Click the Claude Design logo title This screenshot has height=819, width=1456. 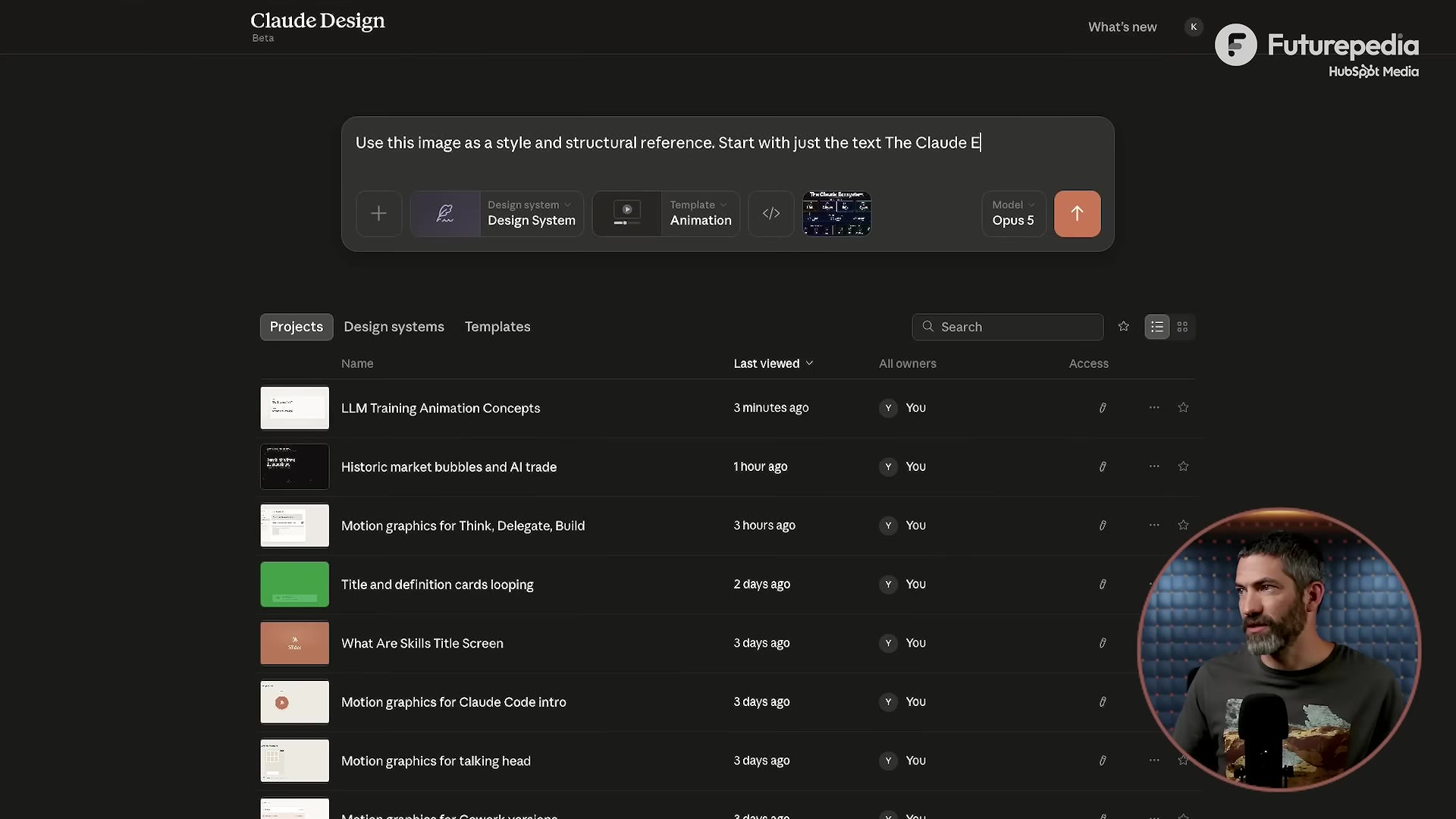(x=318, y=21)
